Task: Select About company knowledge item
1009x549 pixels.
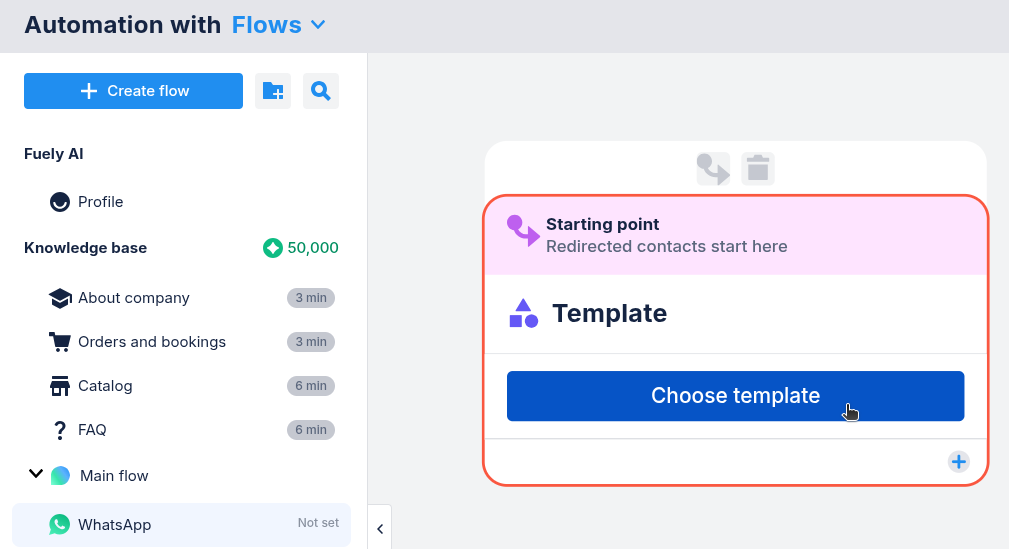Action: click(x=133, y=298)
